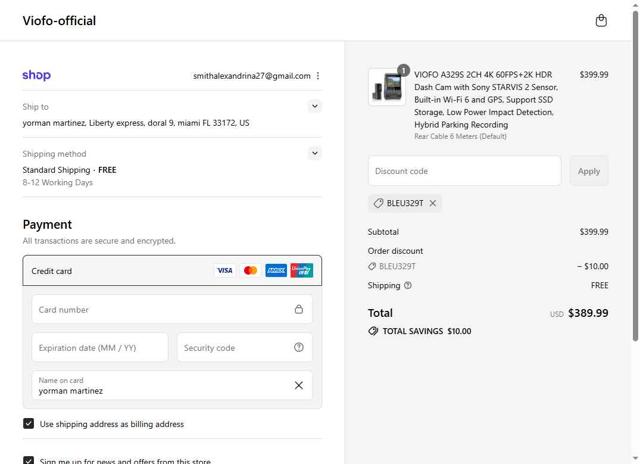This screenshot has width=640, height=464.
Task: Expand the Ship to address section
Action: 315,107
